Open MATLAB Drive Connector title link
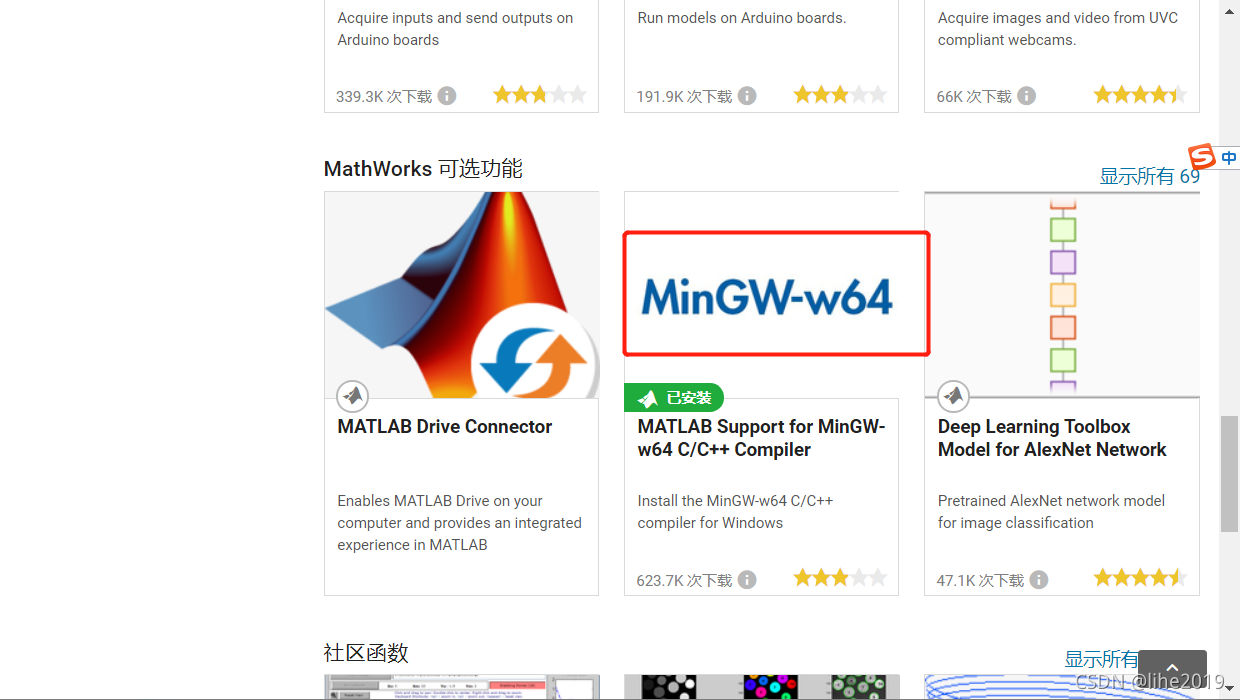The width and height of the screenshot is (1240, 700). 445,427
